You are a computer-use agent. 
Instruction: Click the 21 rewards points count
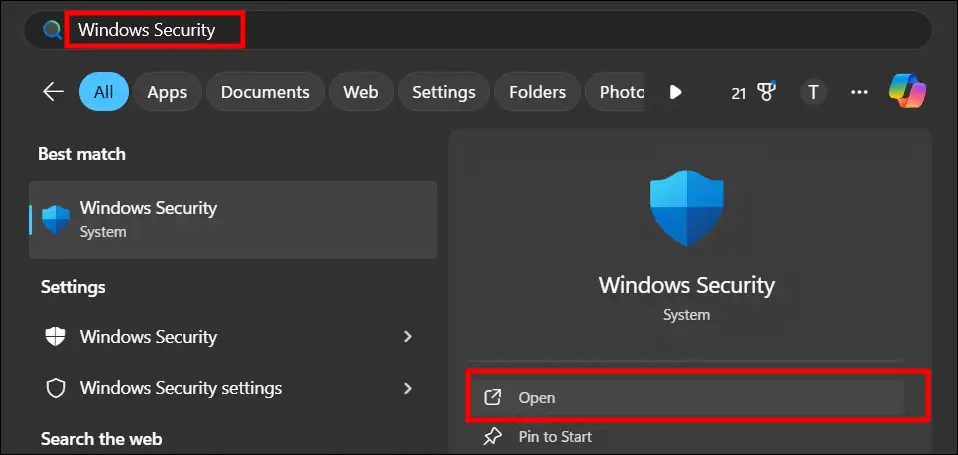[x=739, y=93]
